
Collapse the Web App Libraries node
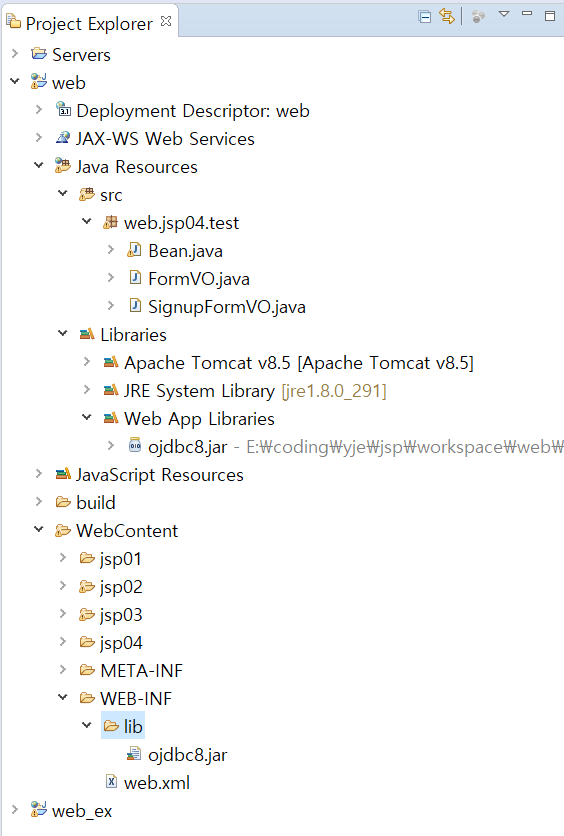[87, 417]
